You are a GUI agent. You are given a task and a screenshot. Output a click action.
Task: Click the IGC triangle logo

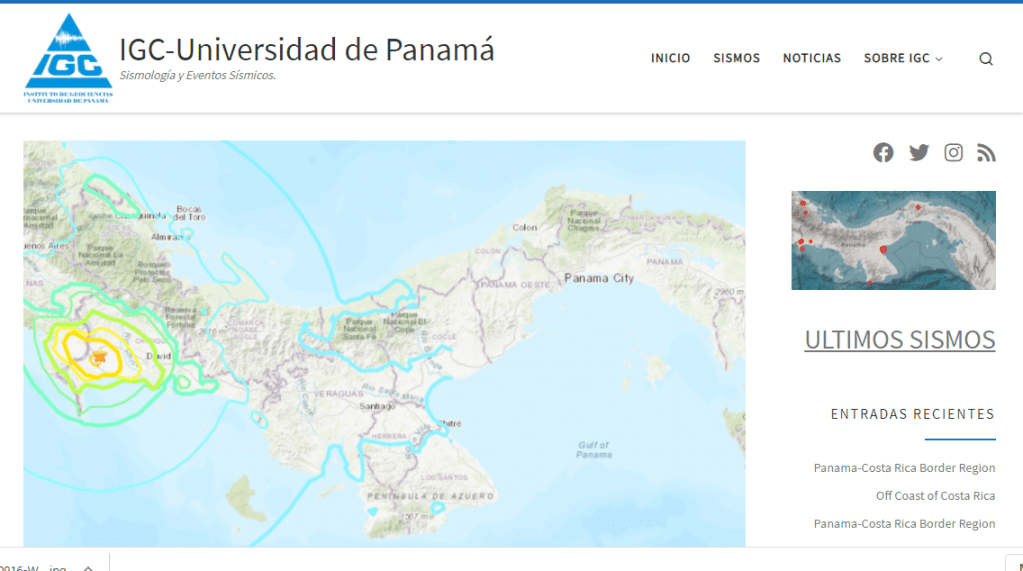tap(69, 58)
